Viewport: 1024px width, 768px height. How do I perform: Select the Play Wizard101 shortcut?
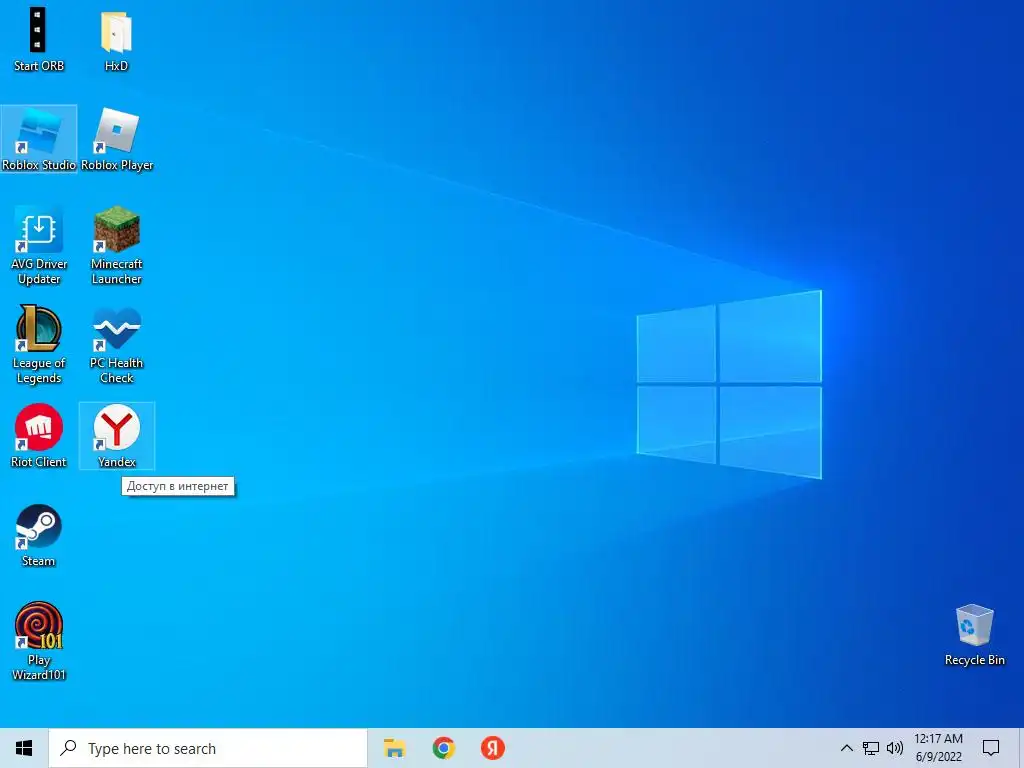pos(39,641)
